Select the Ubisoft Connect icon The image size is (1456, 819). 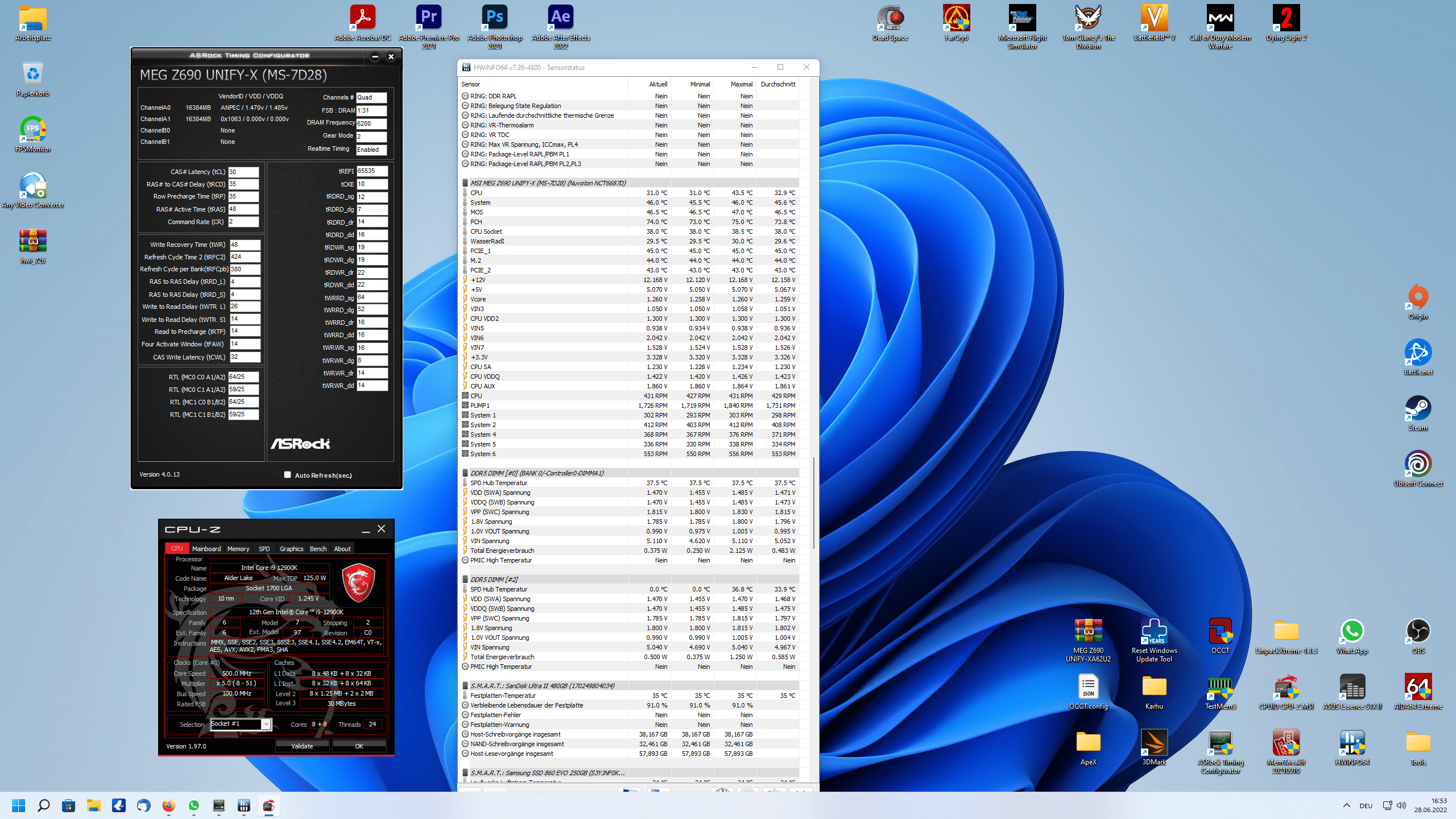1418,469
